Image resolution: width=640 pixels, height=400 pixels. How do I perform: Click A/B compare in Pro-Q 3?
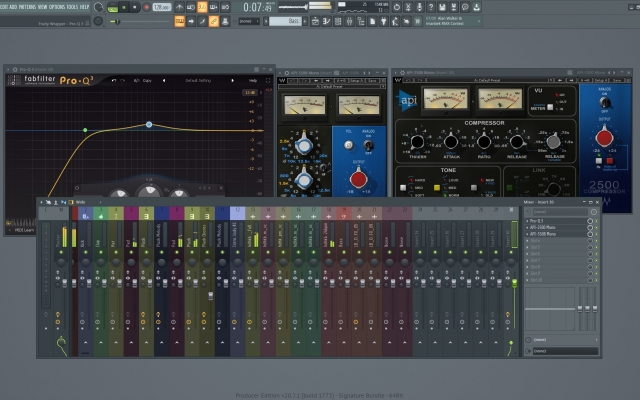pos(136,80)
